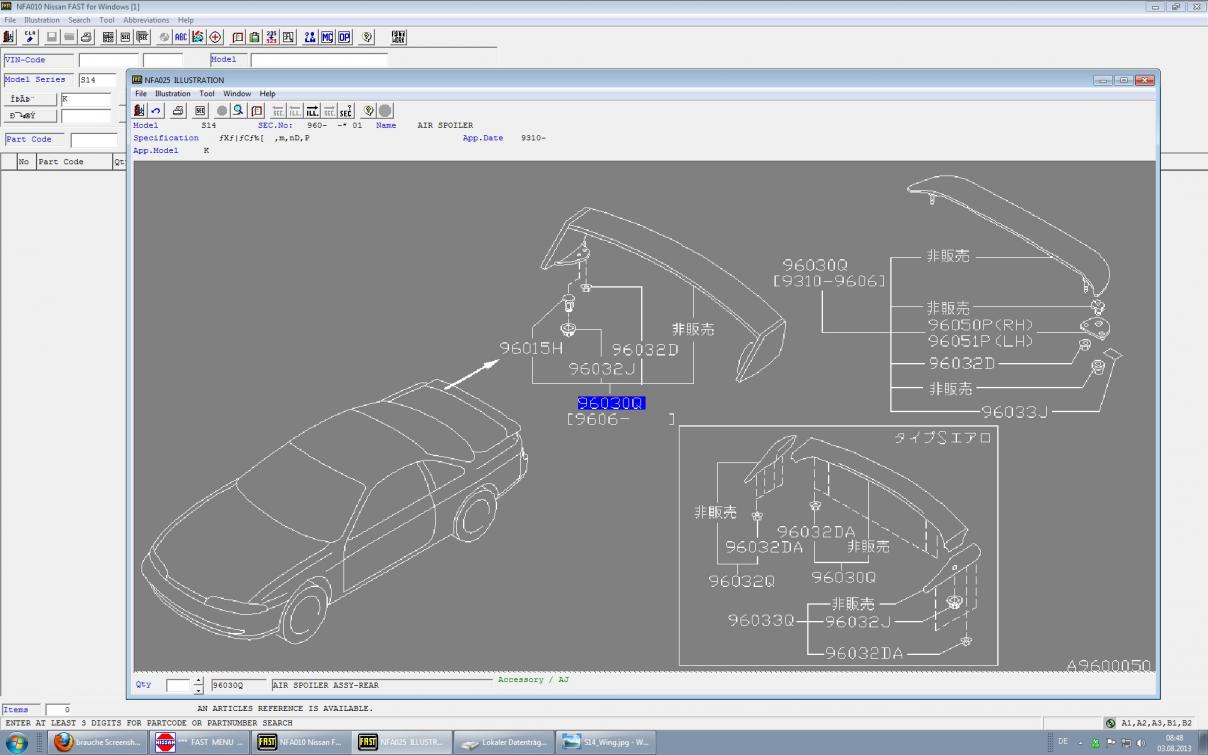Click the red crosshair target icon
Image resolution: width=1208 pixels, height=755 pixels.
click(215, 37)
